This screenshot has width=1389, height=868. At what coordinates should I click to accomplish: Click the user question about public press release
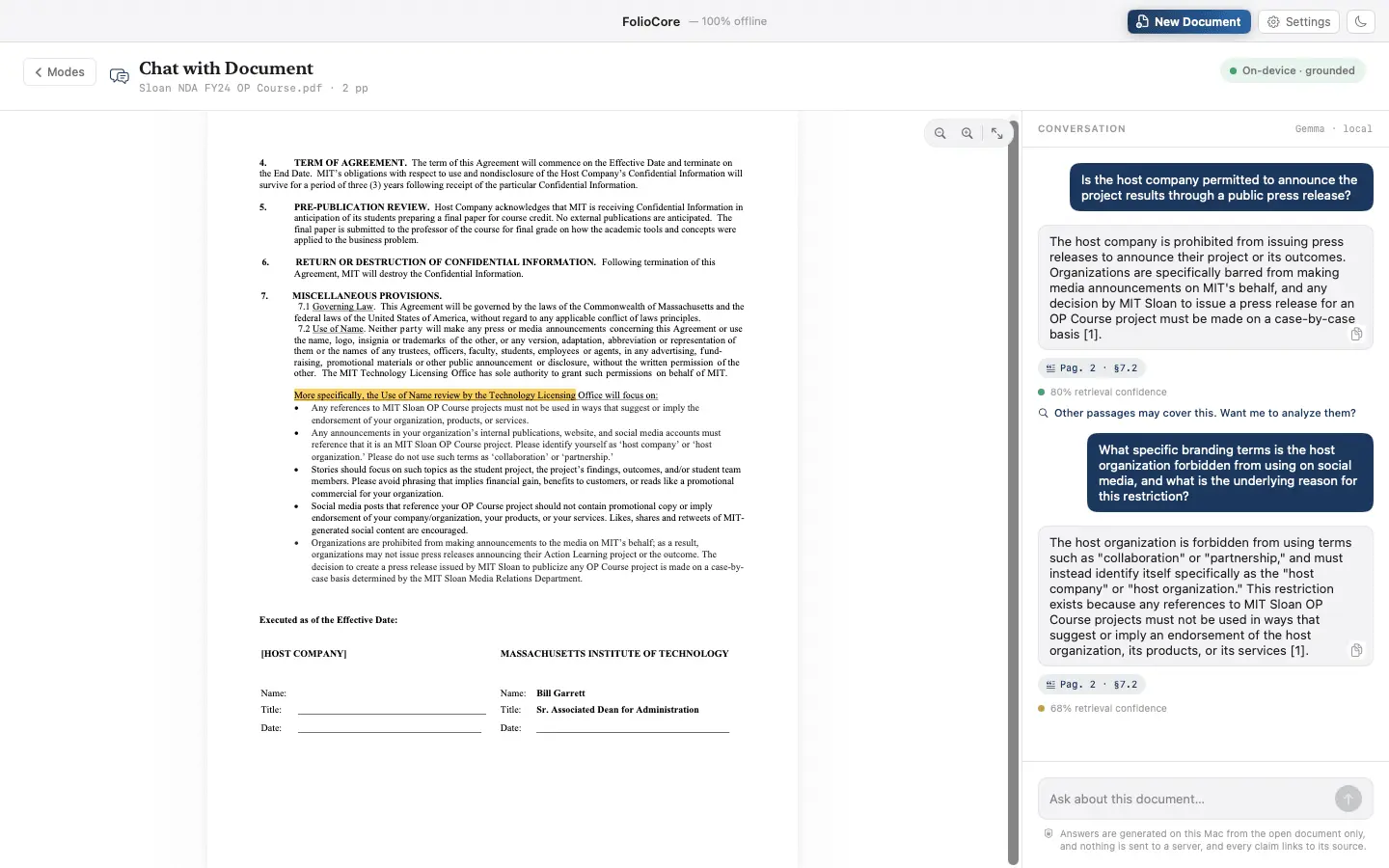click(1219, 187)
